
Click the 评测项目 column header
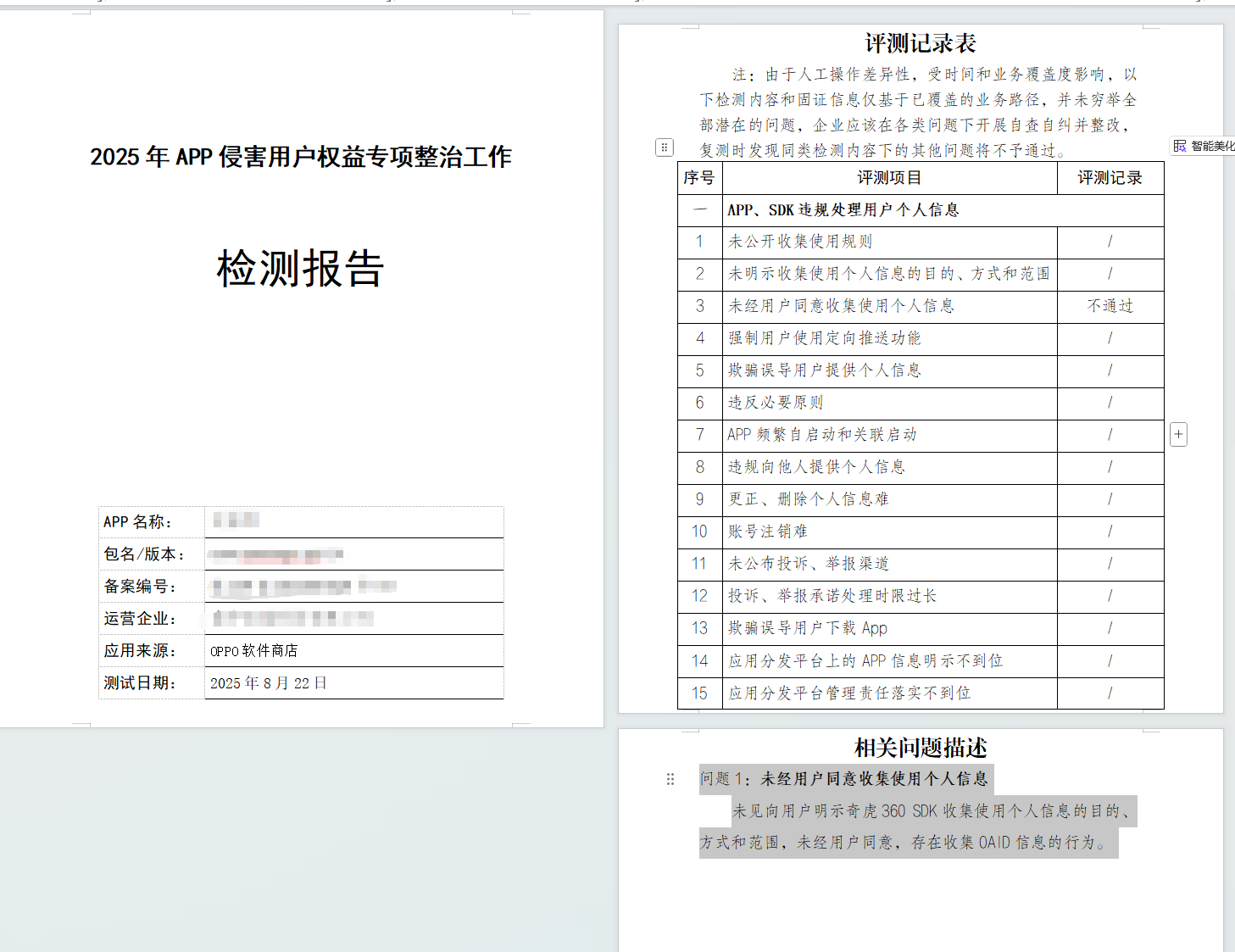pos(888,178)
